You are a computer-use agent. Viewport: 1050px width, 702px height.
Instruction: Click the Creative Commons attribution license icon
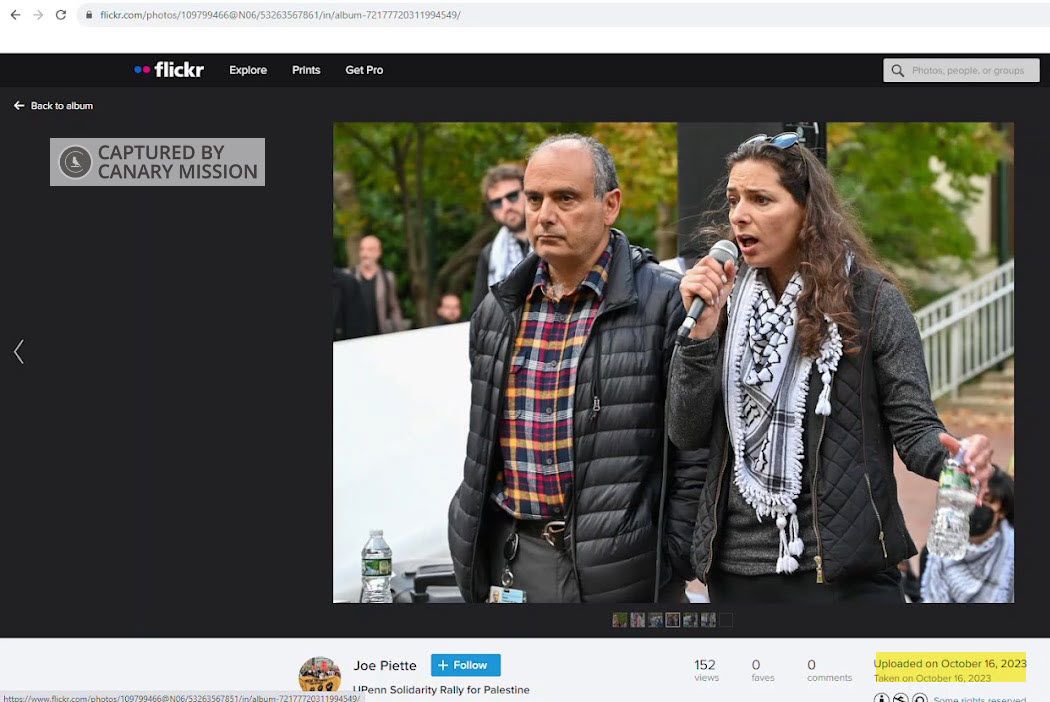(882, 698)
